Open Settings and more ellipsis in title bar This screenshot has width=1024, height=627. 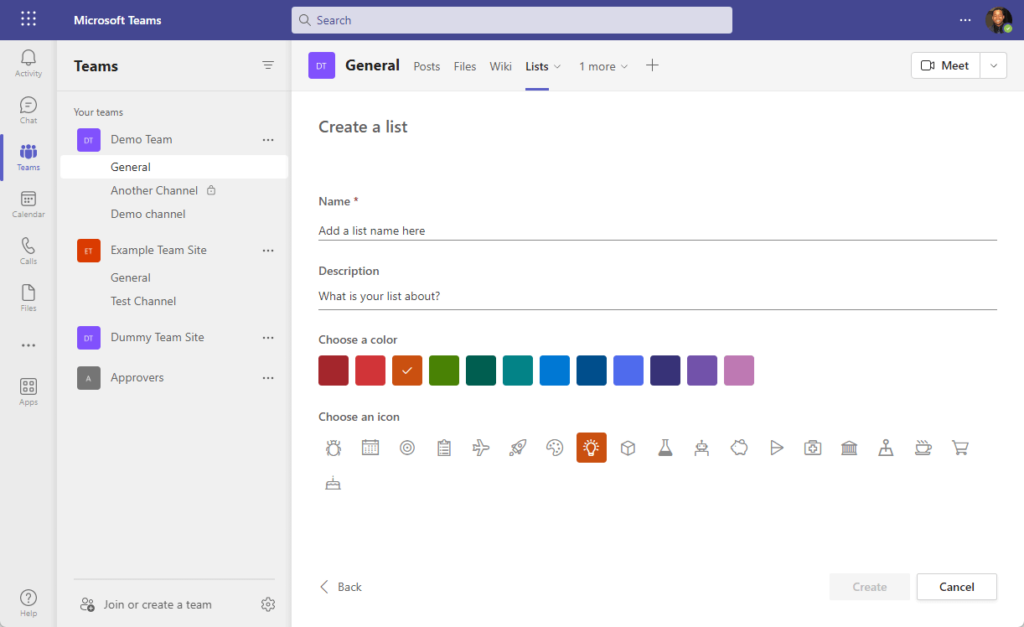[965, 20]
